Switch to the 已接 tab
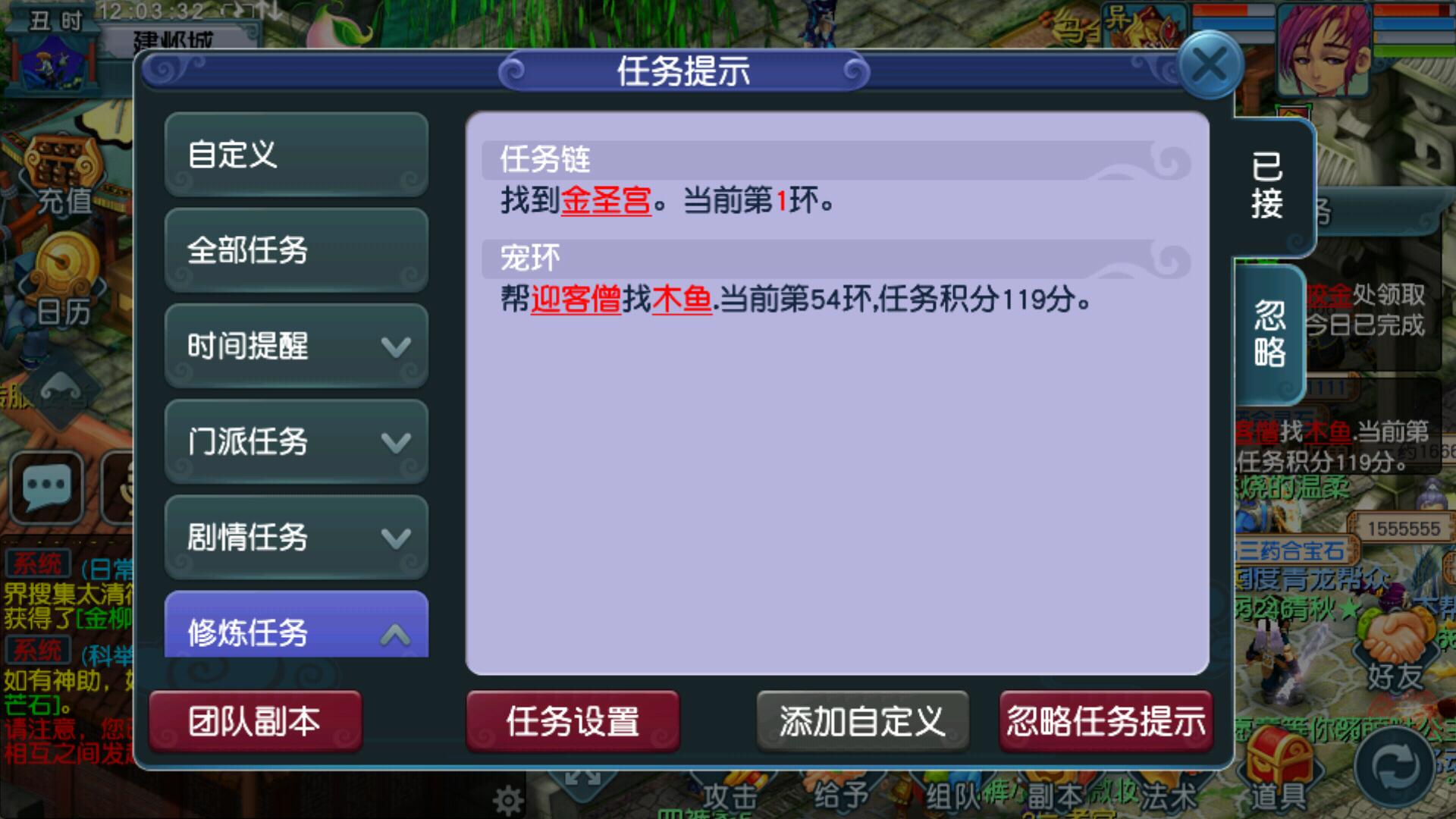1456x819 pixels. coord(1268,187)
